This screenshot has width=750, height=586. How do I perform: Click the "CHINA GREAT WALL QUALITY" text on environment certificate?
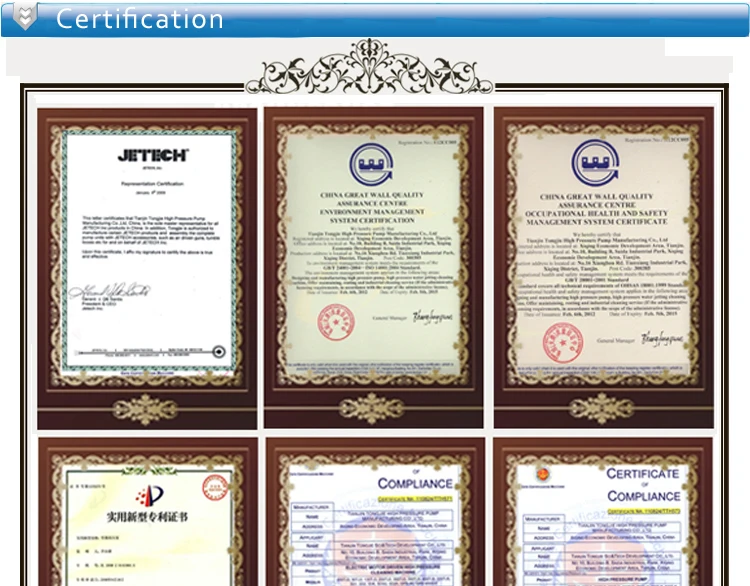[372, 195]
